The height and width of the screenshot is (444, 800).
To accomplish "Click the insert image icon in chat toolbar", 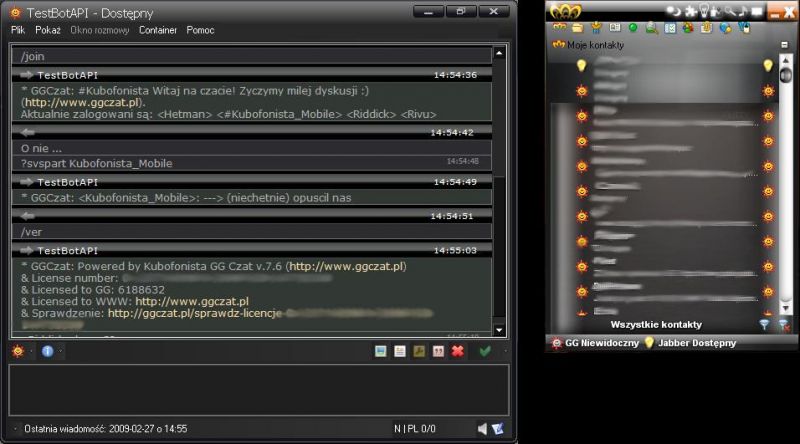I will (x=381, y=351).
